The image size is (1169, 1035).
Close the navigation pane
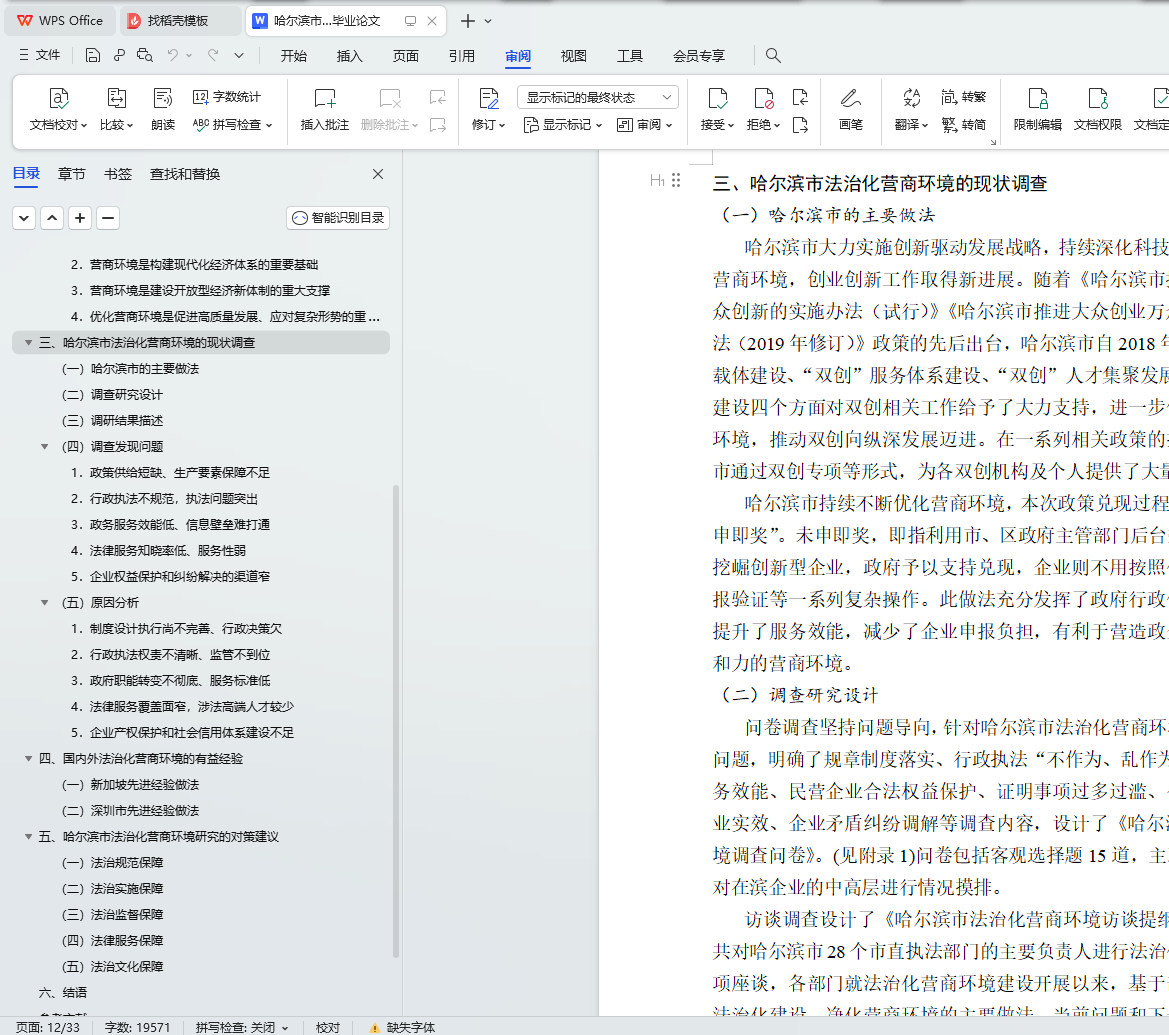click(378, 174)
